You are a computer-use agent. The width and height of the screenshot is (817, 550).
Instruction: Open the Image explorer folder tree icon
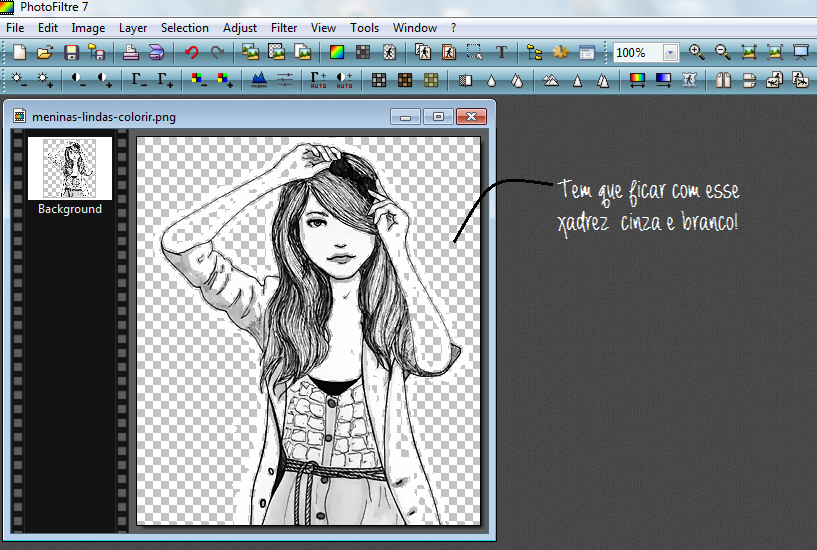click(535, 53)
